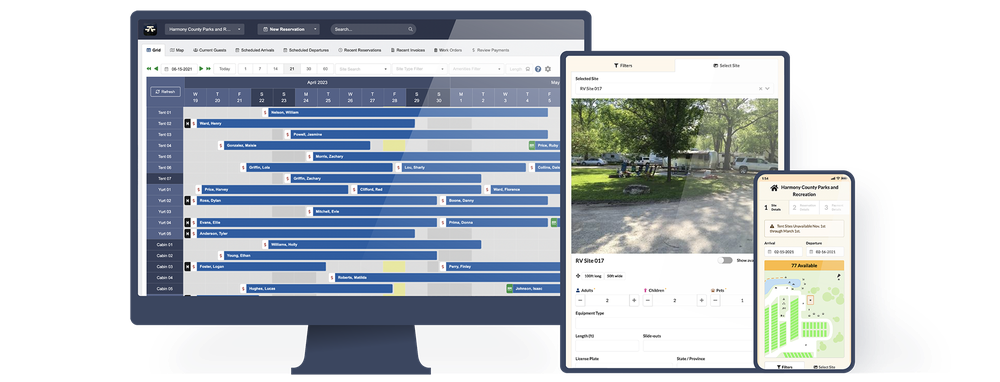This screenshot has height=382, width=1000.
Task: Select the 7-day view option
Action: [x=259, y=69]
